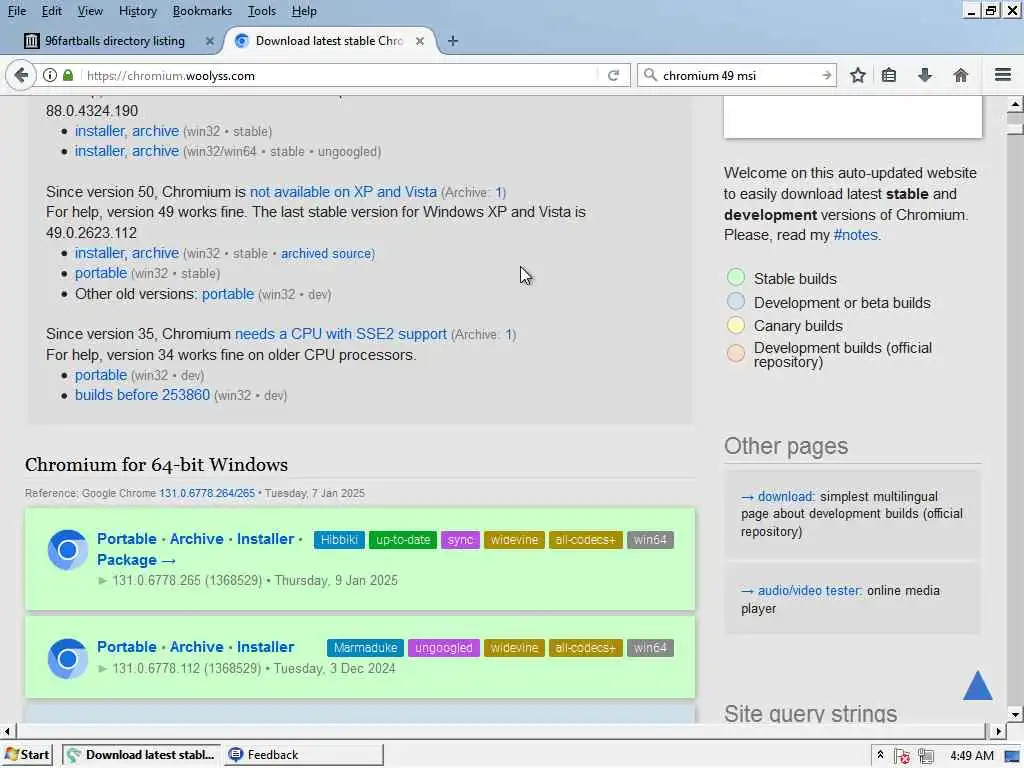Screen dimensions: 1024x768
Task: Open the Tools menu
Action: tap(262, 11)
